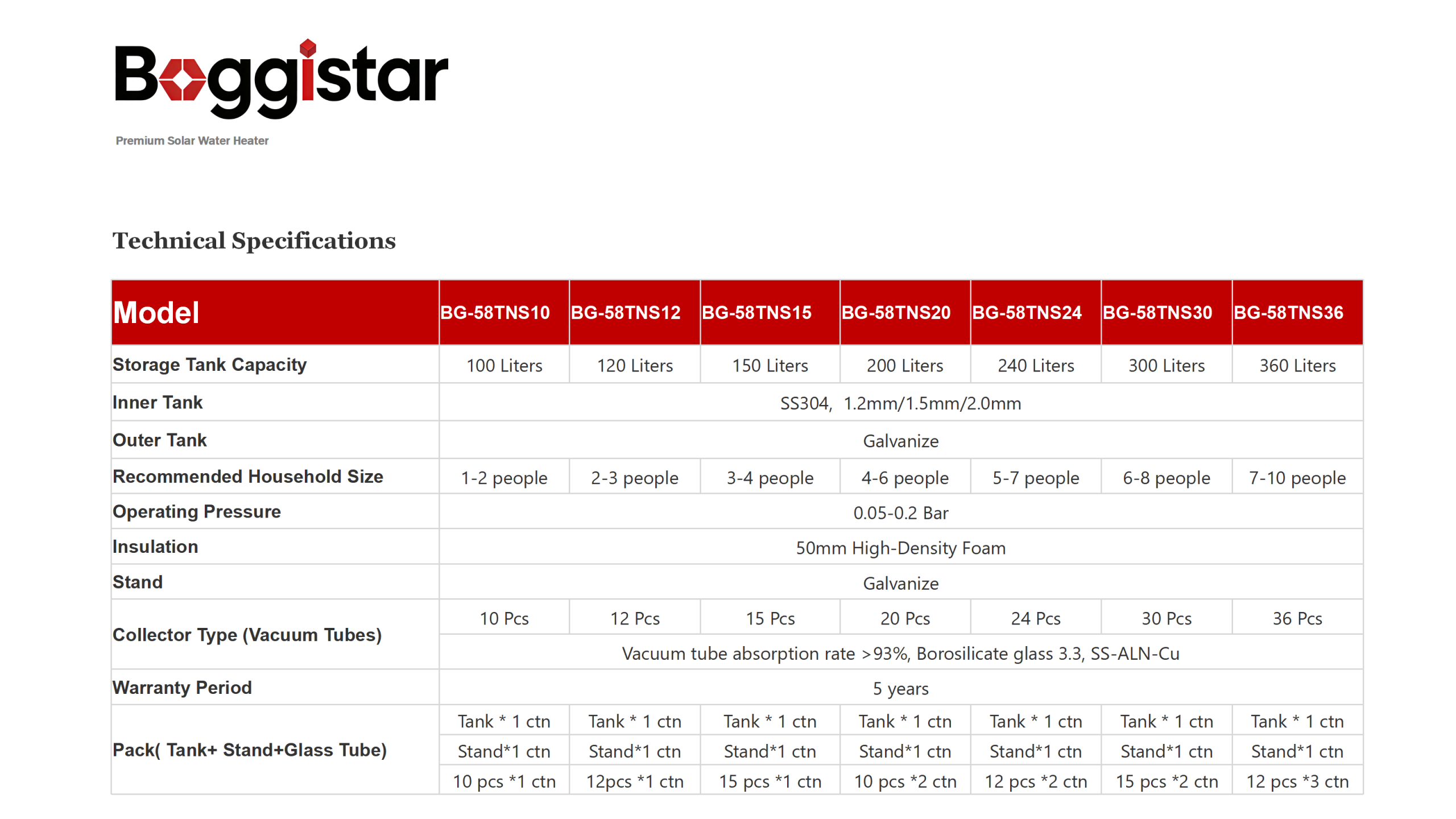Click the BG-58TNS10 column header
This screenshot has width=1456, height=819.
[x=495, y=312]
